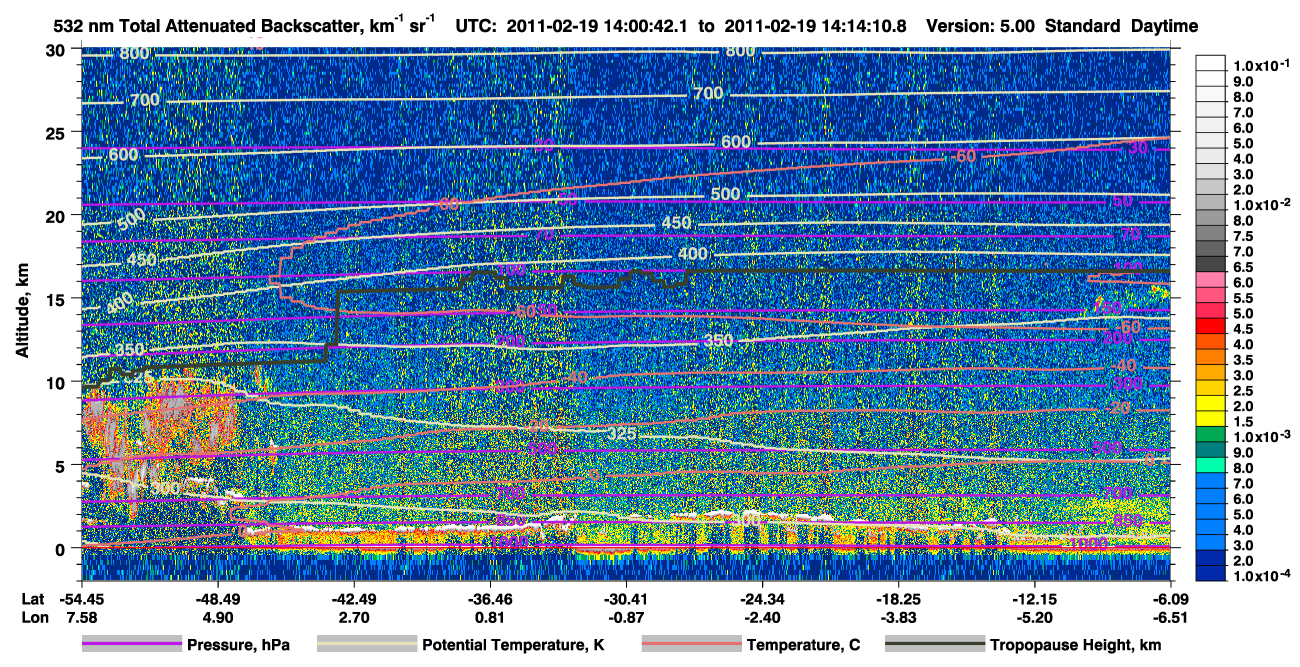This screenshot has width=1300, height=667.
Task: Click the colorbar label '2.5'
Action: (x=1241, y=391)
